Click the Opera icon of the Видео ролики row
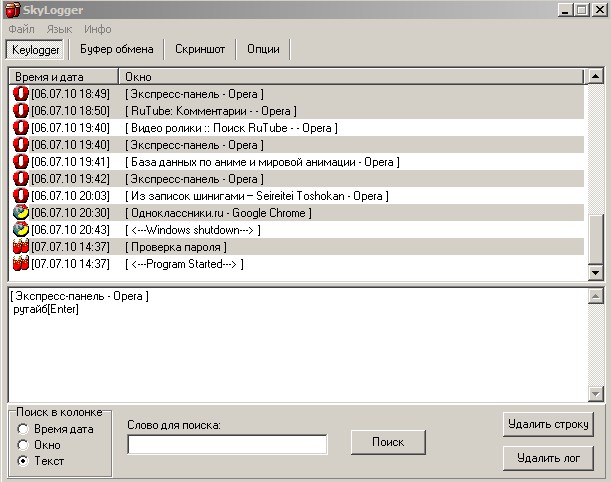 click(x=20, y=128)
